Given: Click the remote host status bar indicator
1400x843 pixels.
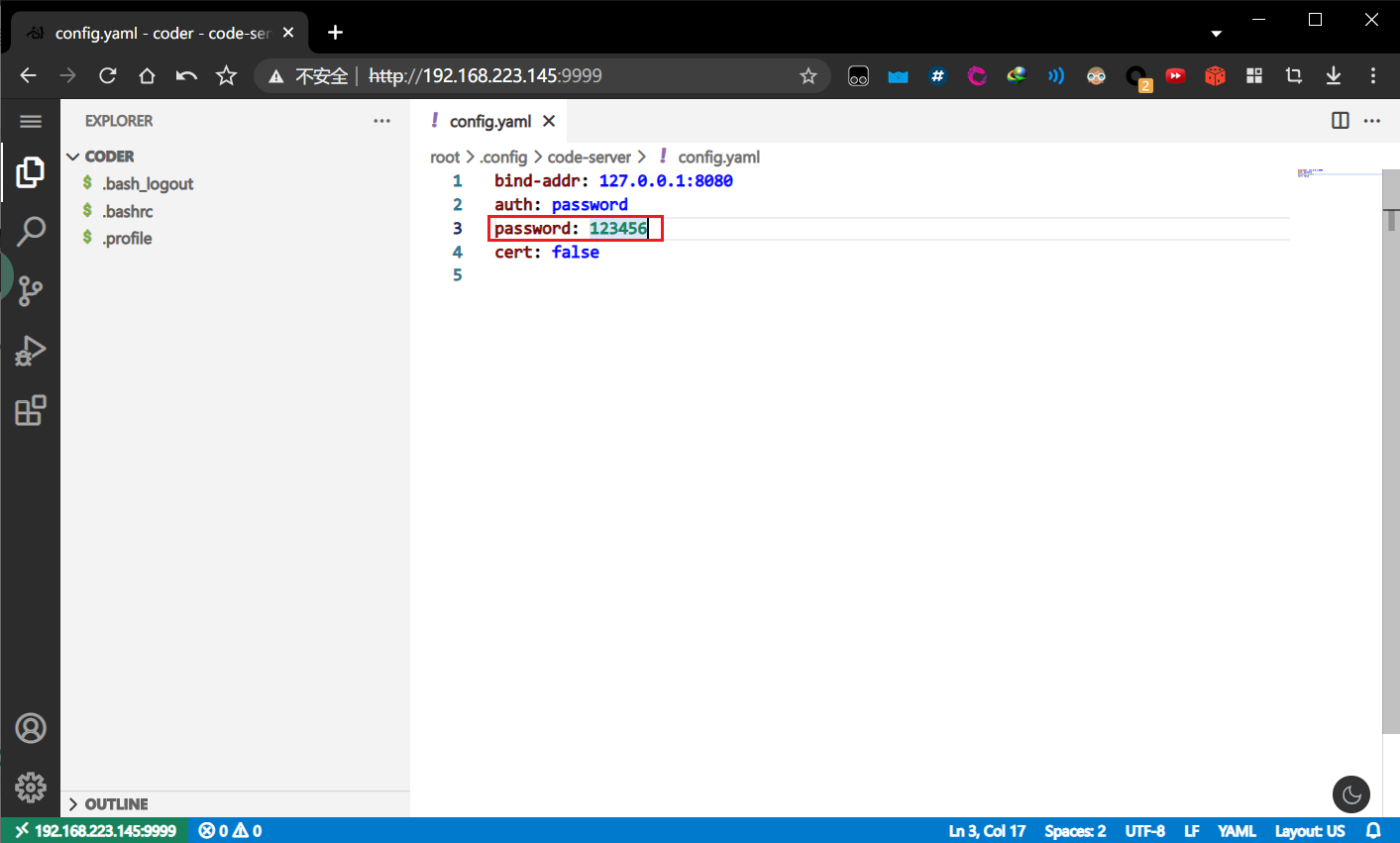Looking at the screenshot, I should click(x=94, y=831).
